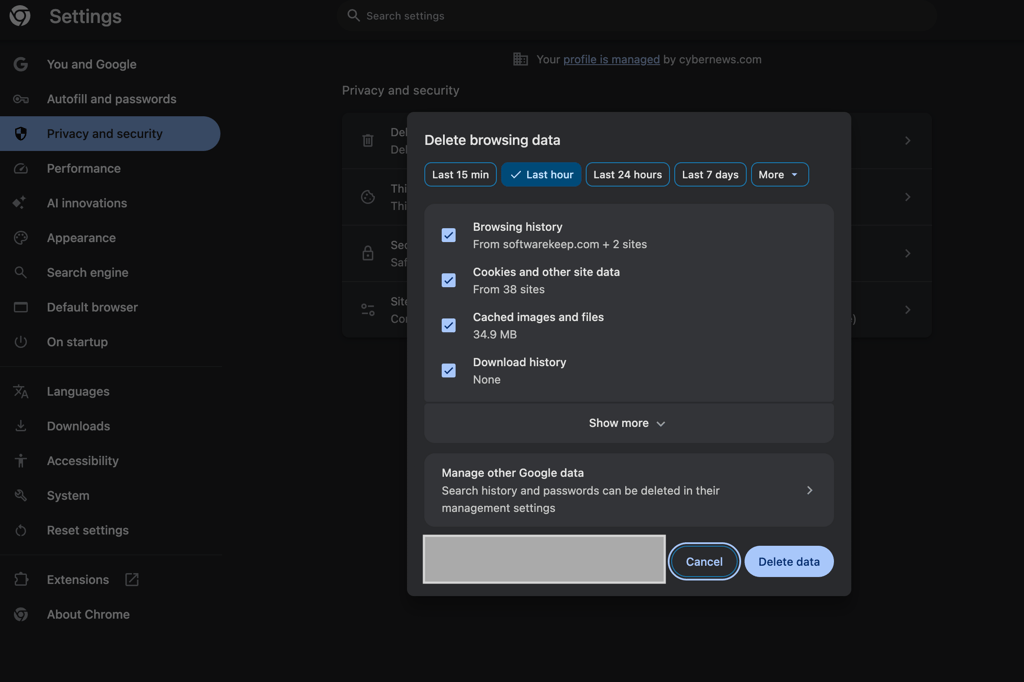Click the Delete data button
Viewport: 1024px width, 682px height.
[789, 562]
